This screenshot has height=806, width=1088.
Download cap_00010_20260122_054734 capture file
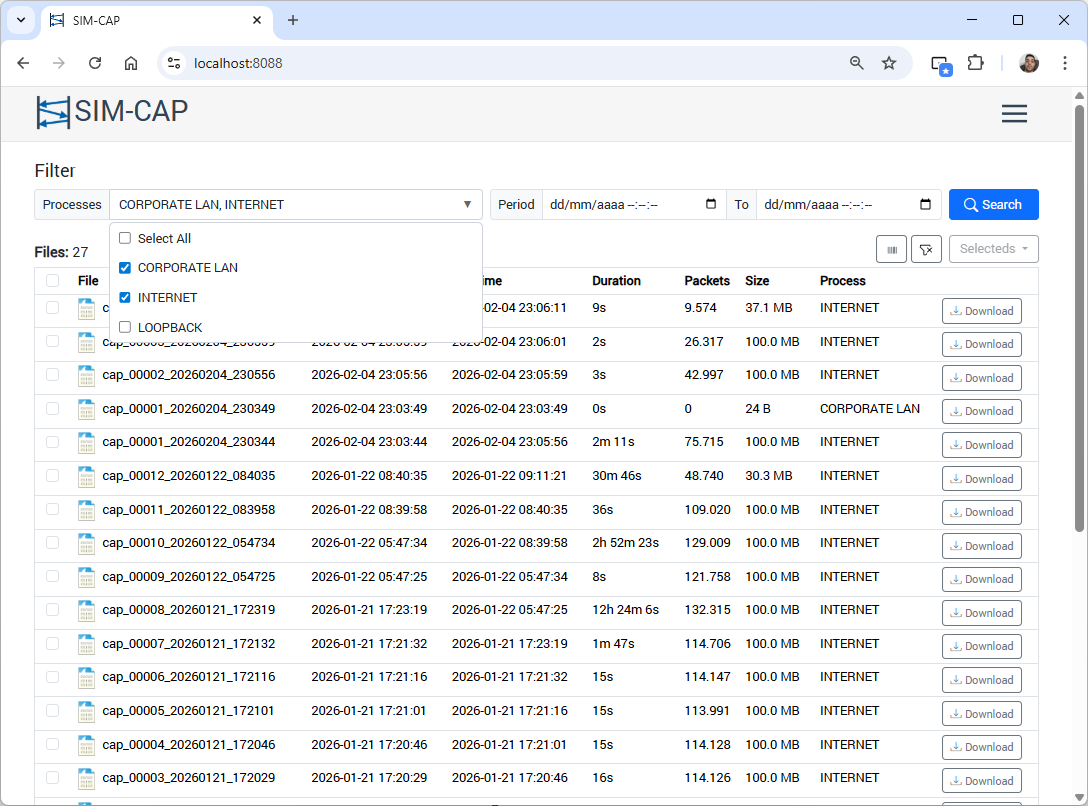coord(981,546)
